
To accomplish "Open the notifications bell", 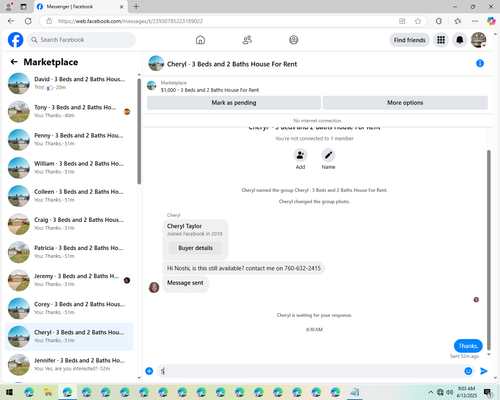I will [460, 40].
